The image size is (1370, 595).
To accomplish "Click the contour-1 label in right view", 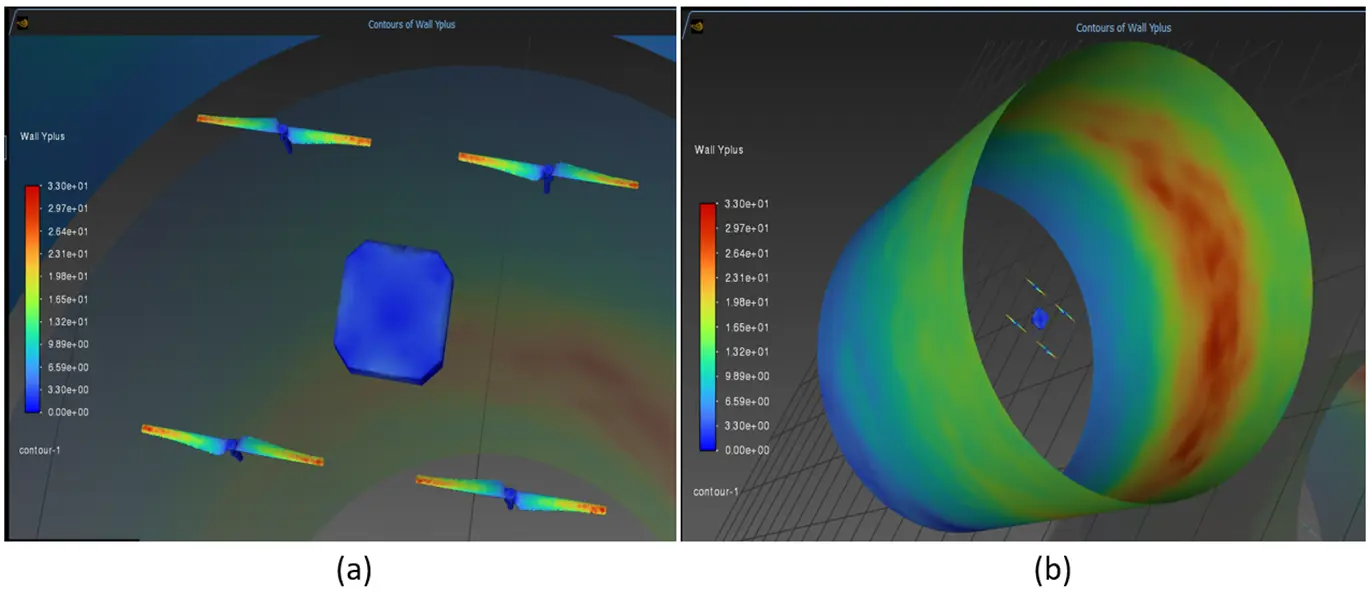I will (x=715, y=492).
